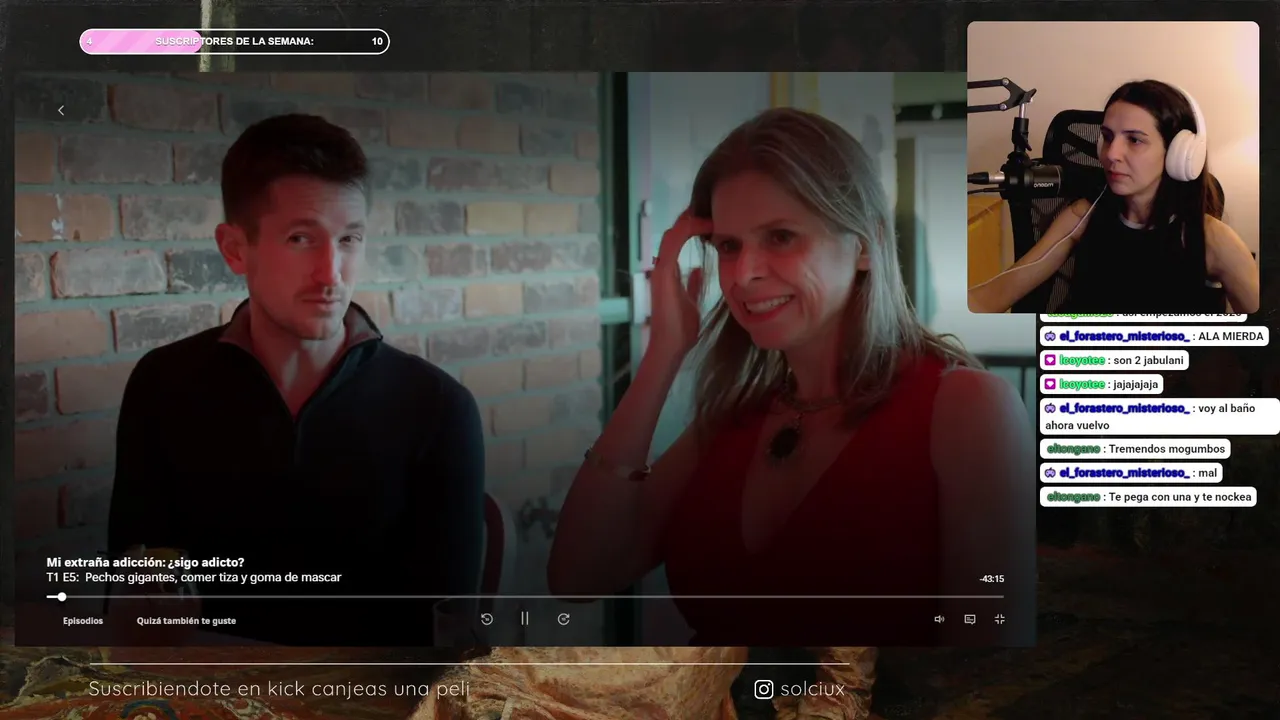This screenshot has width=1280, height=720.
Task: Click chat message 'Tremendos mogumbos'
Action: 1135,449
